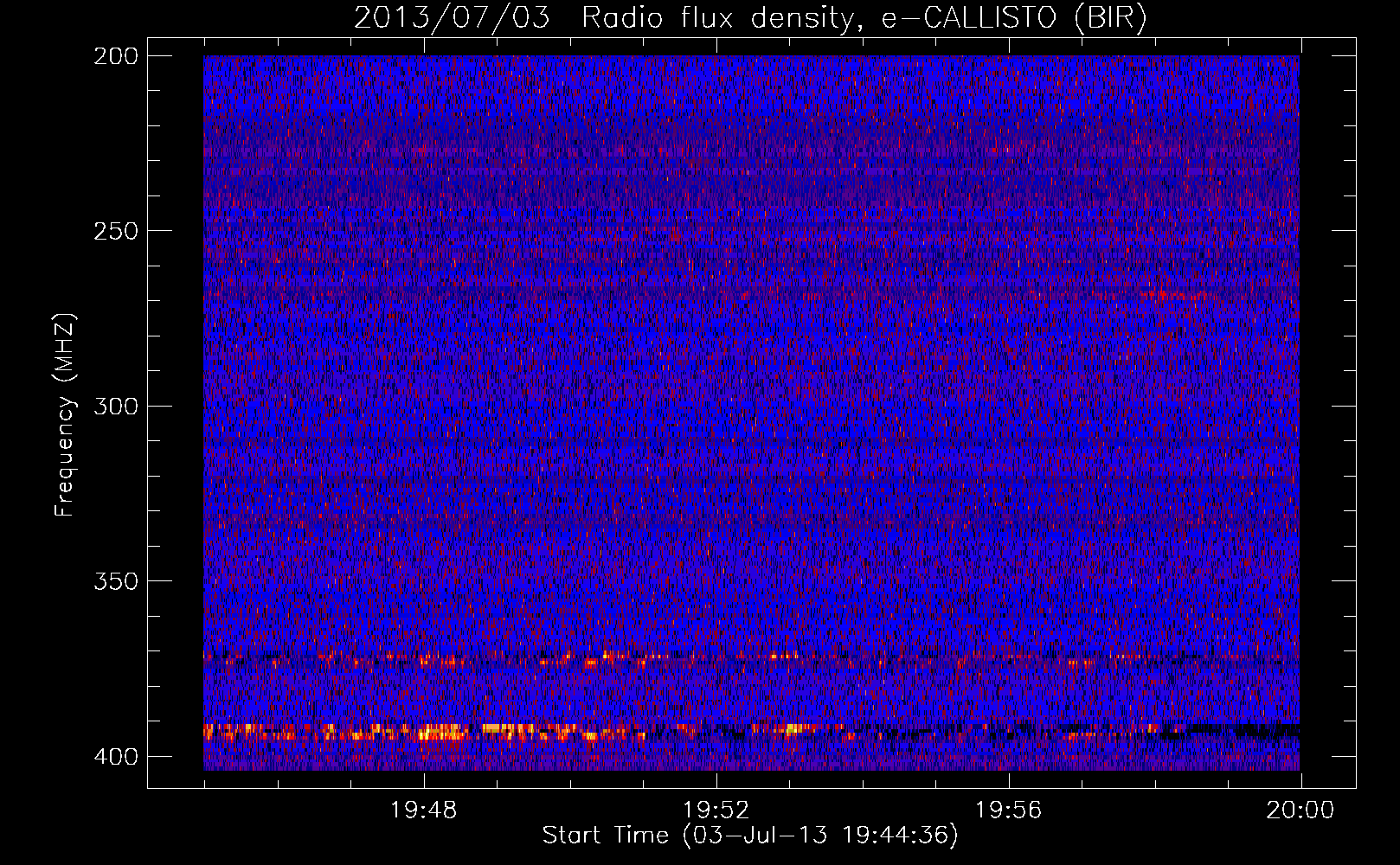Screen dimensions: 1400x865
Task: Click the 350 frequency tick label
Action: point(116,580)
